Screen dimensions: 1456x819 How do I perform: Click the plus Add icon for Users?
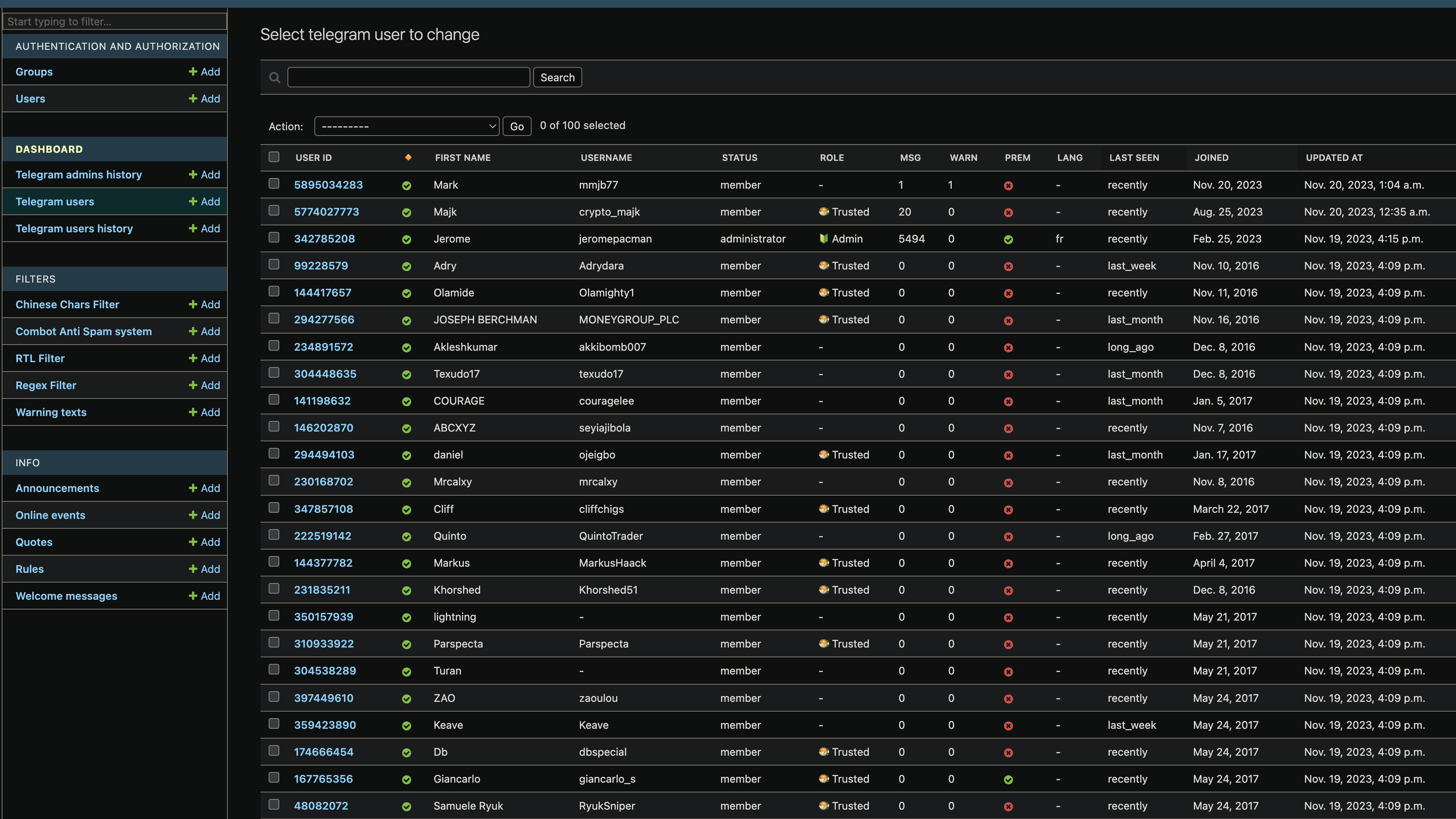click(193, 98)
